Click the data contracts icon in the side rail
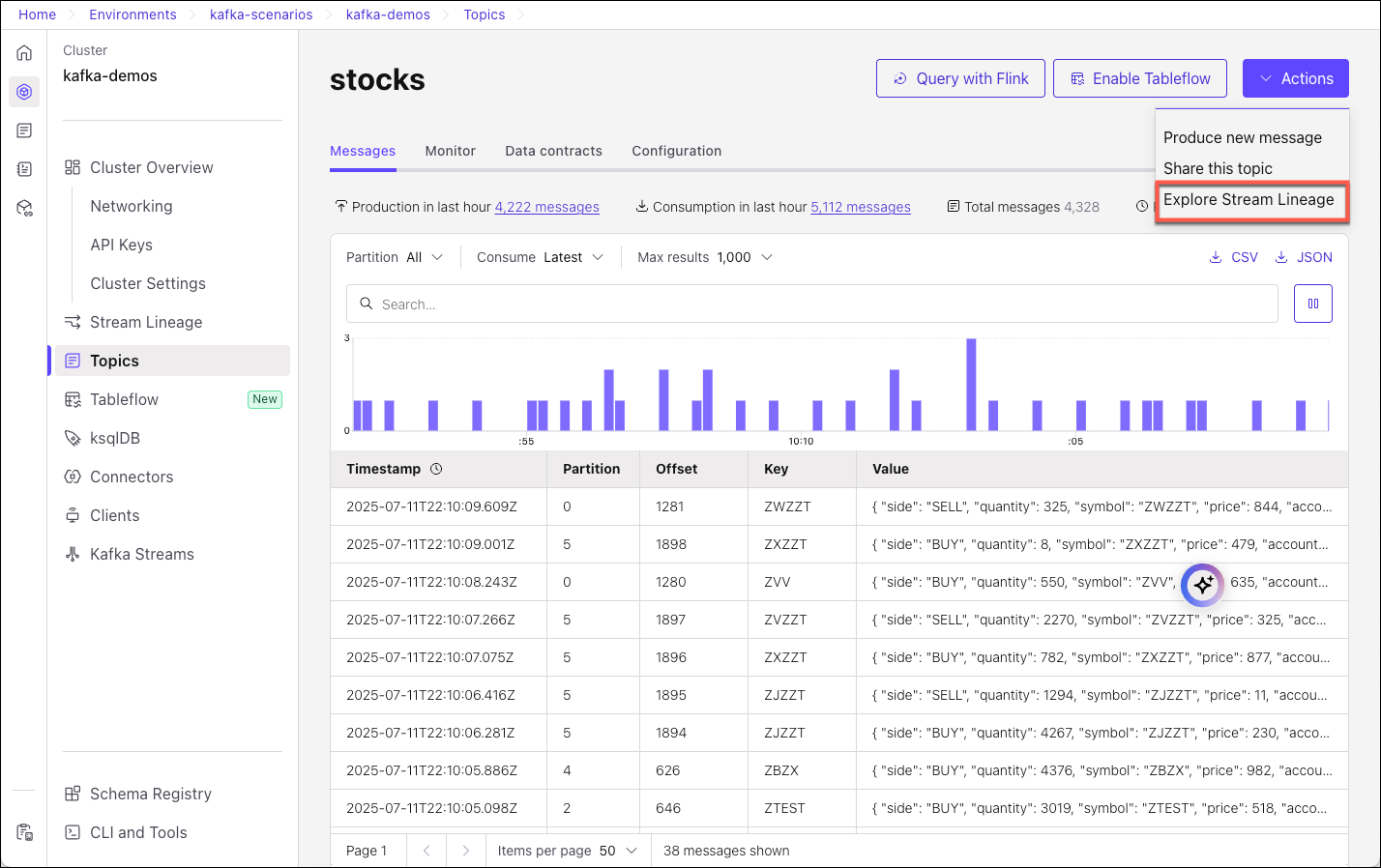Image resolution: width=1381 pixels, height=868 pixels. 23,168
